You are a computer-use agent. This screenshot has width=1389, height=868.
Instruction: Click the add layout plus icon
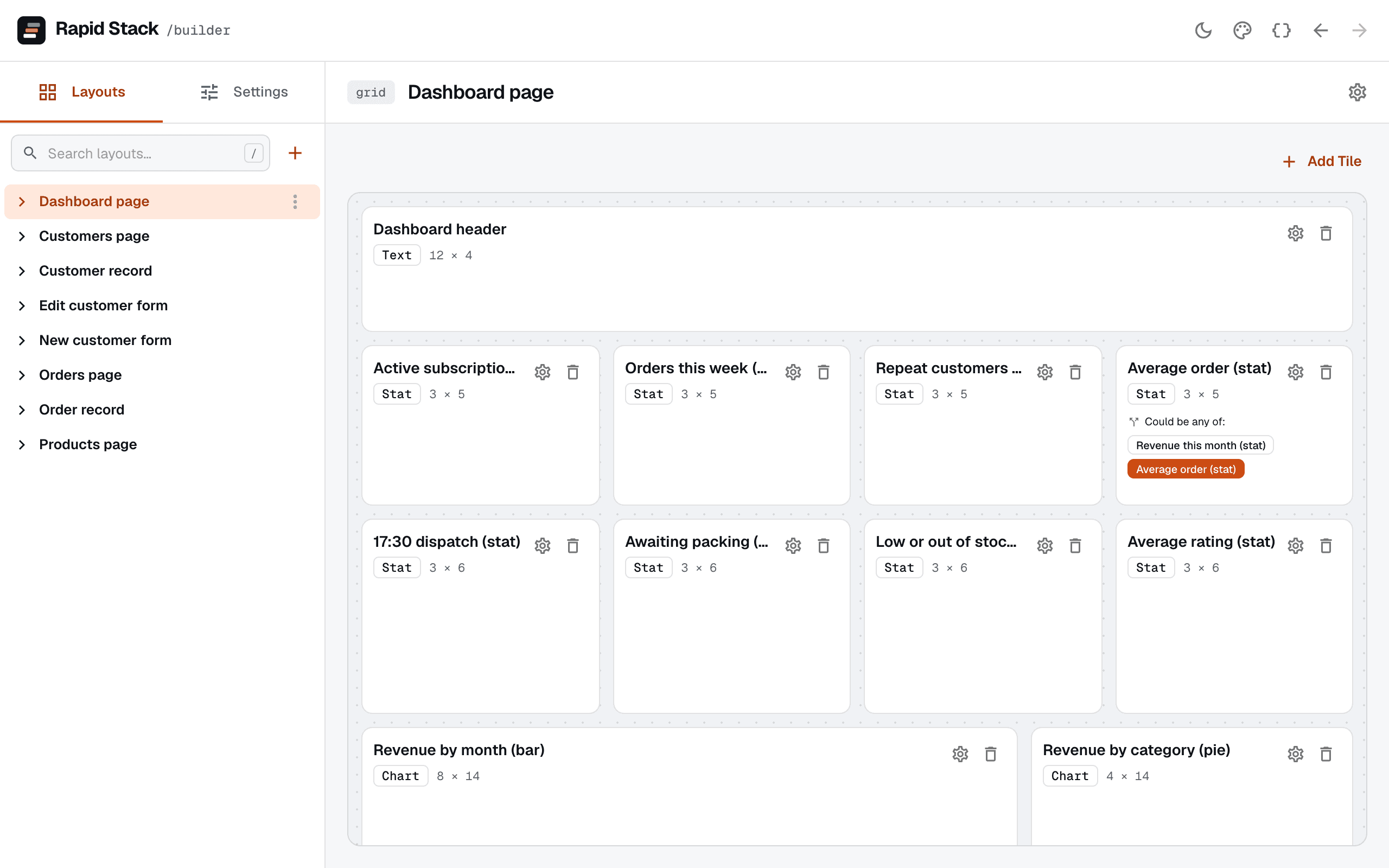295,154
